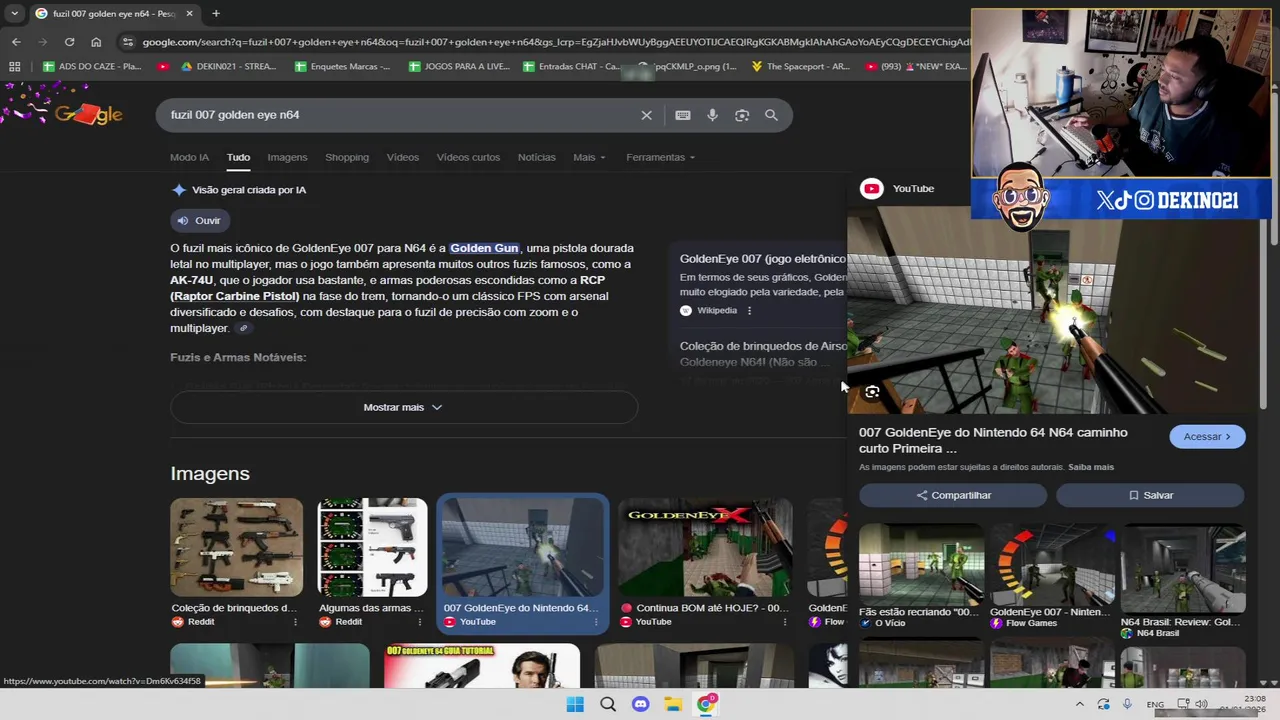Open the browser home page icon

tap(96, 42)
